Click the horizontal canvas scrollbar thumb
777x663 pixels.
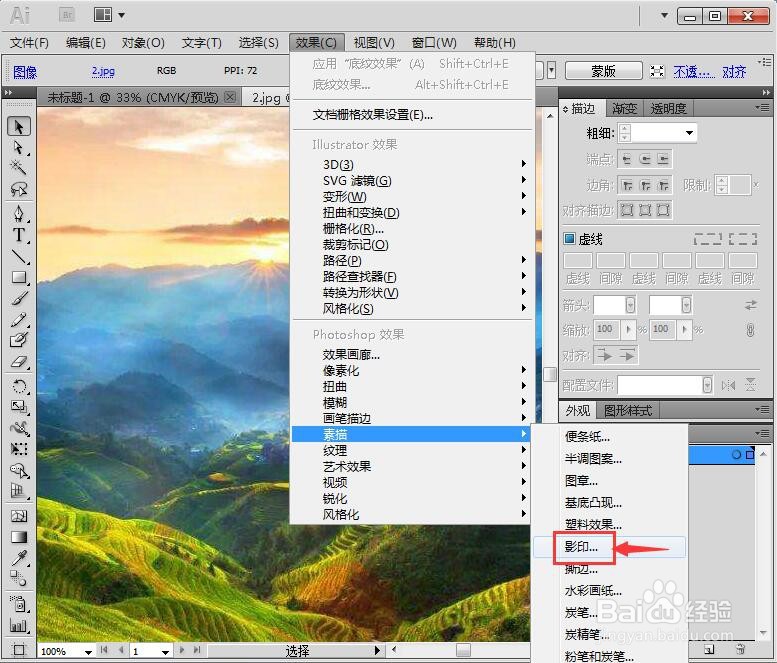tap(463, 650)
